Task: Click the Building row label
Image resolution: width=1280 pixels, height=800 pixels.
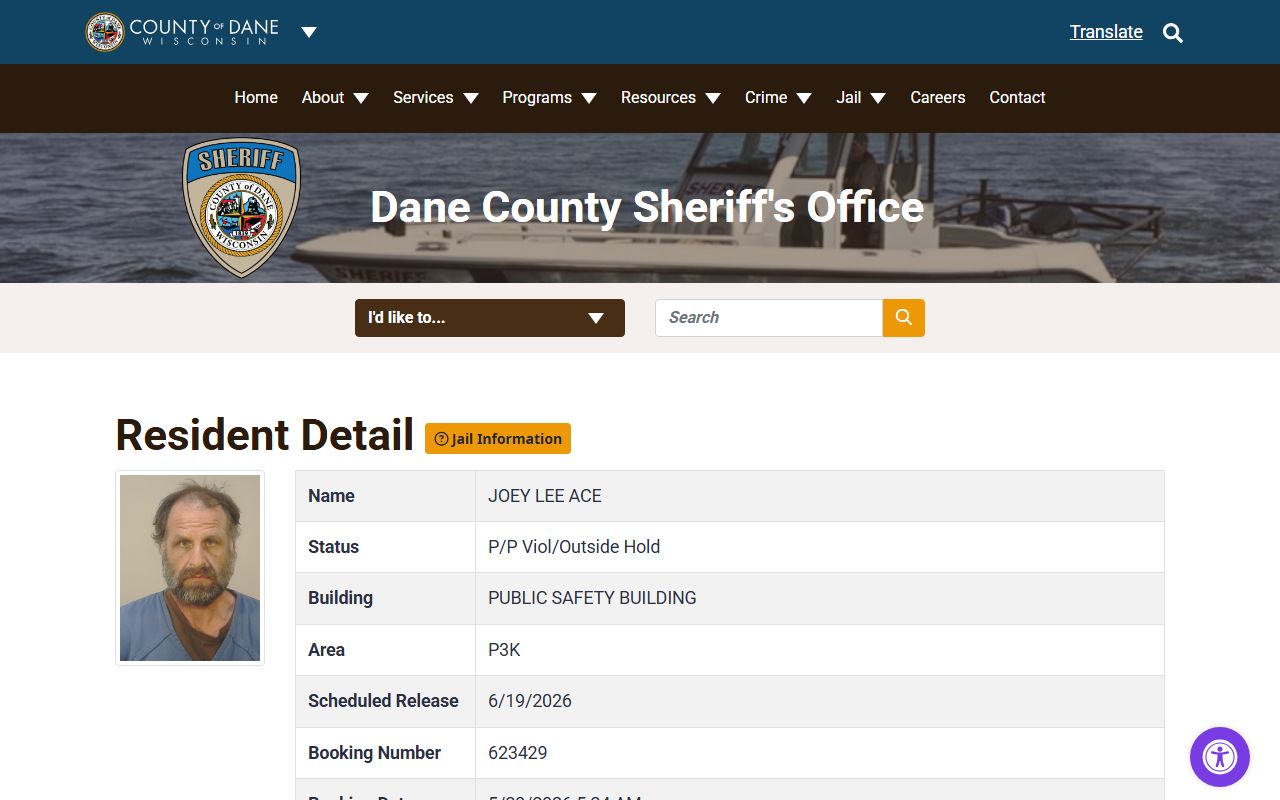Action: point(340,598)
